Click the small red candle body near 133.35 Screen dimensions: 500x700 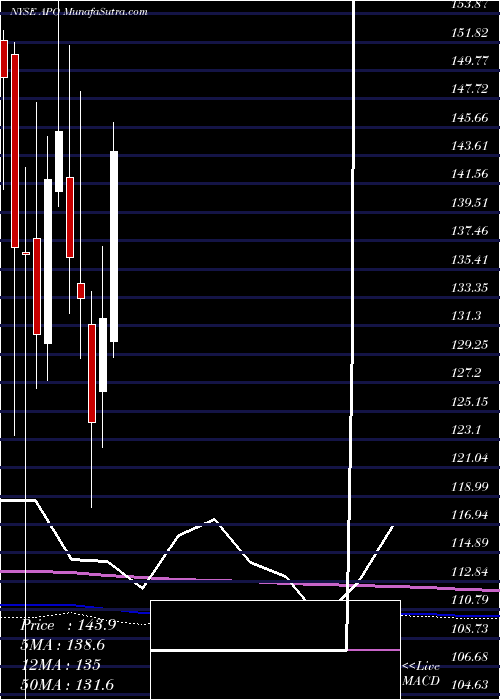coord(81,291)
